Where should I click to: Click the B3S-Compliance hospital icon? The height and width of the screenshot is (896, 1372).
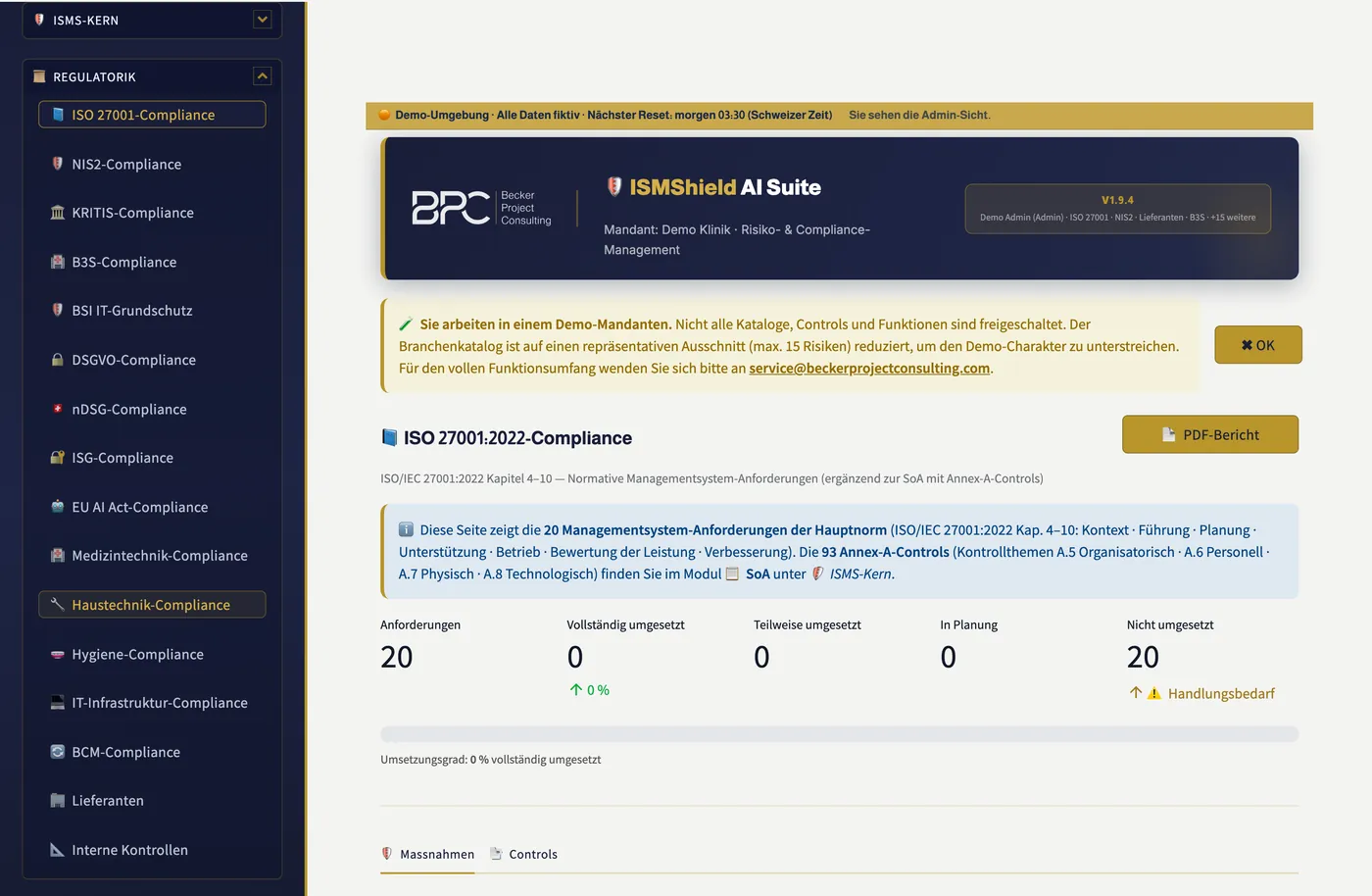tap(58, 262)
